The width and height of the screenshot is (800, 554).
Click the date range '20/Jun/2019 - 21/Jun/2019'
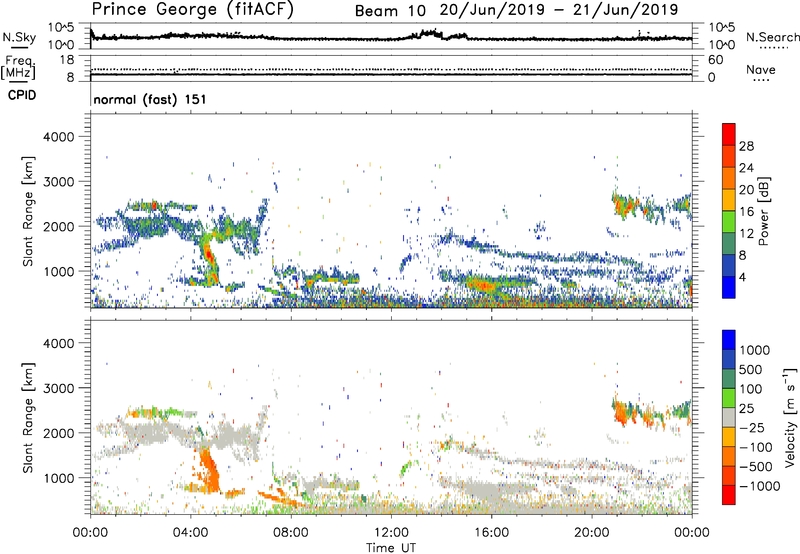559,10
